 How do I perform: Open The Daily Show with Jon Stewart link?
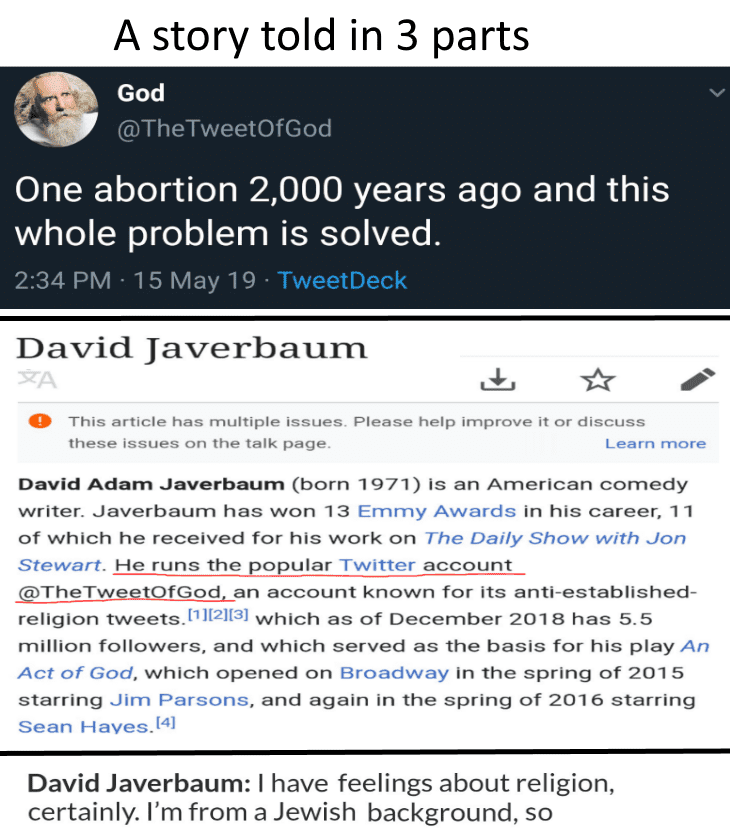click(x=555, y=538)
